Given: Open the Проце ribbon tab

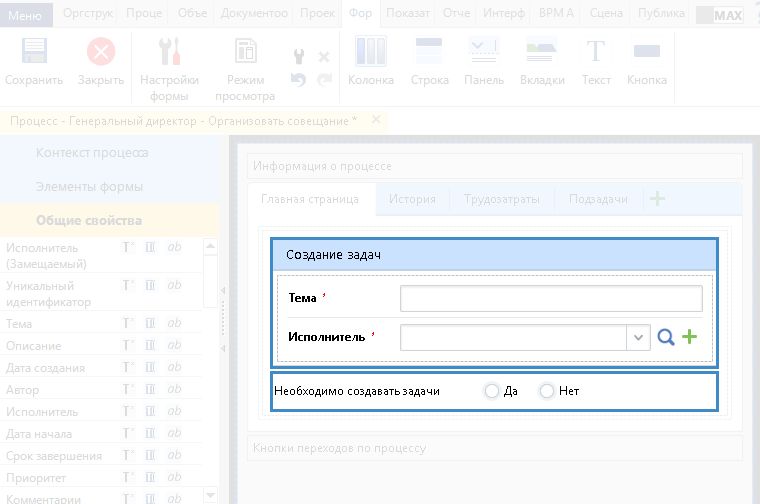Looking at the screenshot, I should 144,13.
